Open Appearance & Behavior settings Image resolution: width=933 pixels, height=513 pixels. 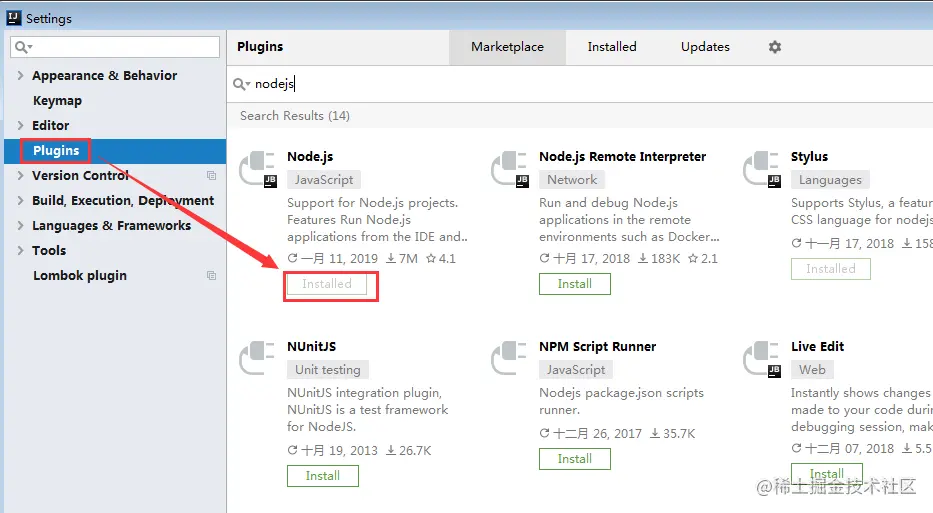(105, 76)
